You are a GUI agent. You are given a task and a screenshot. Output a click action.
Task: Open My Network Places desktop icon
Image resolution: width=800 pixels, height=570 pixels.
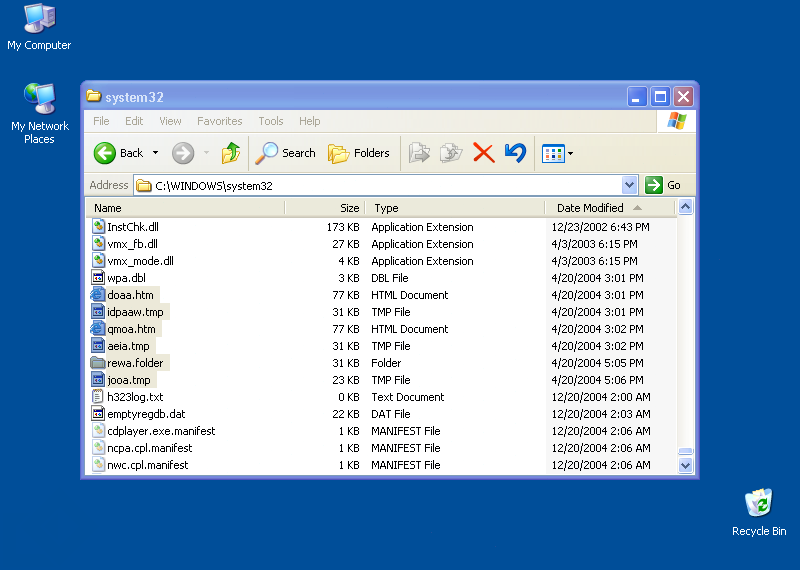pos(39,113)
